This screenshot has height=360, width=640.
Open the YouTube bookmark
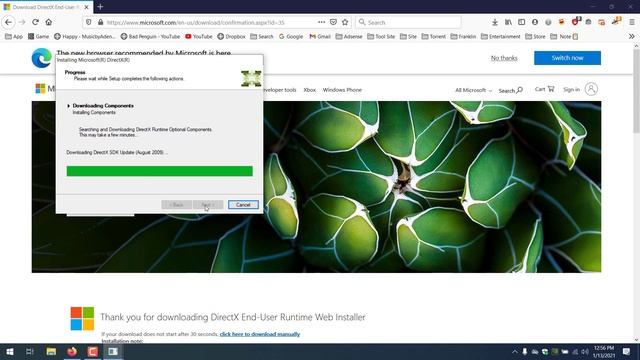(x=199, y=36)
